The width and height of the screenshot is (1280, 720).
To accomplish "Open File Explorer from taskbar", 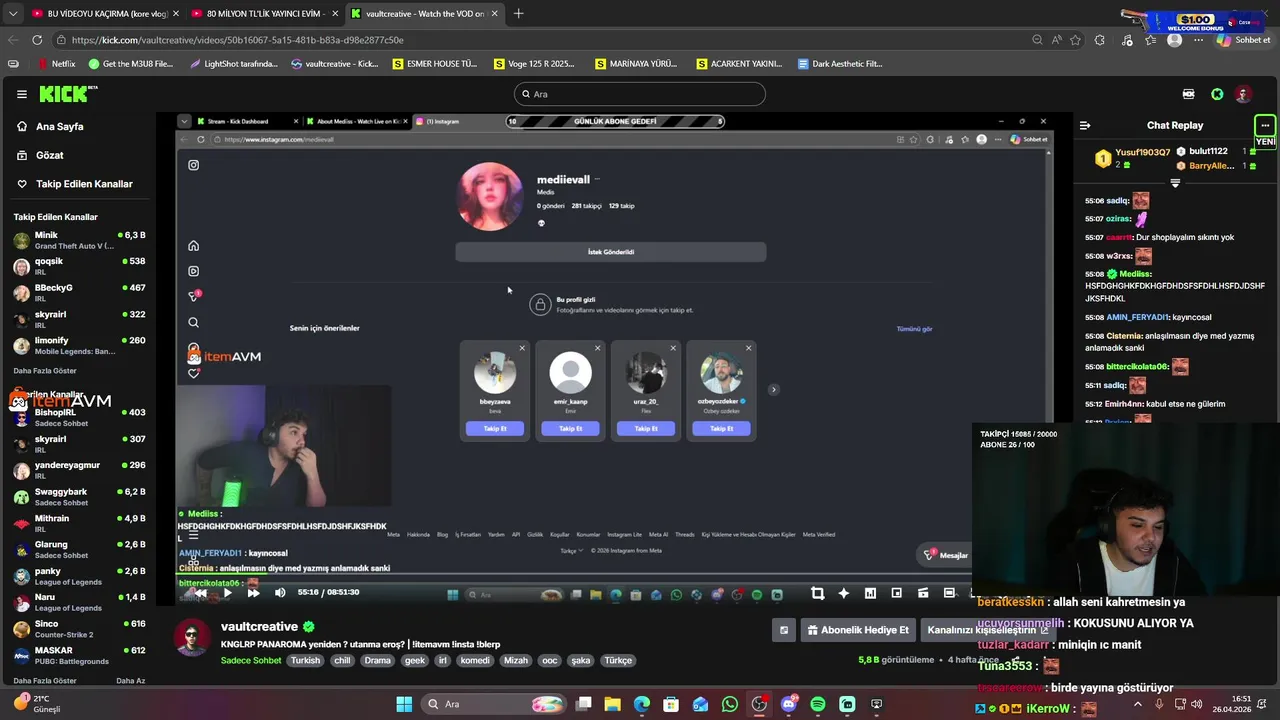I will click(613, 704).
